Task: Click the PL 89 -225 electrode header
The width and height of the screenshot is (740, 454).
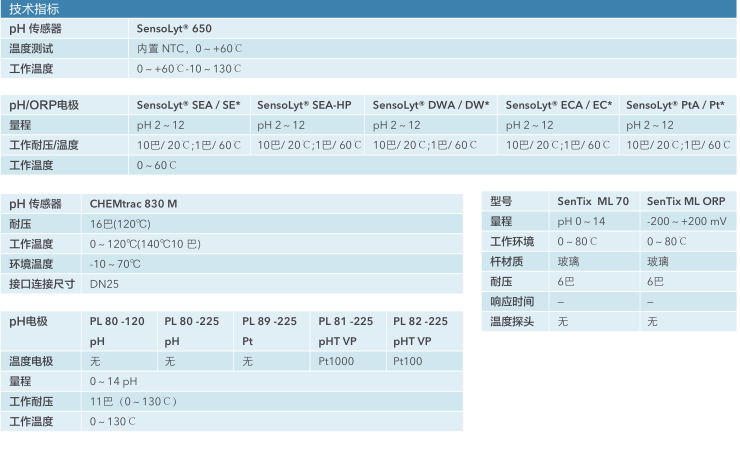Action: pyautogui.click(x=269, y=321)
